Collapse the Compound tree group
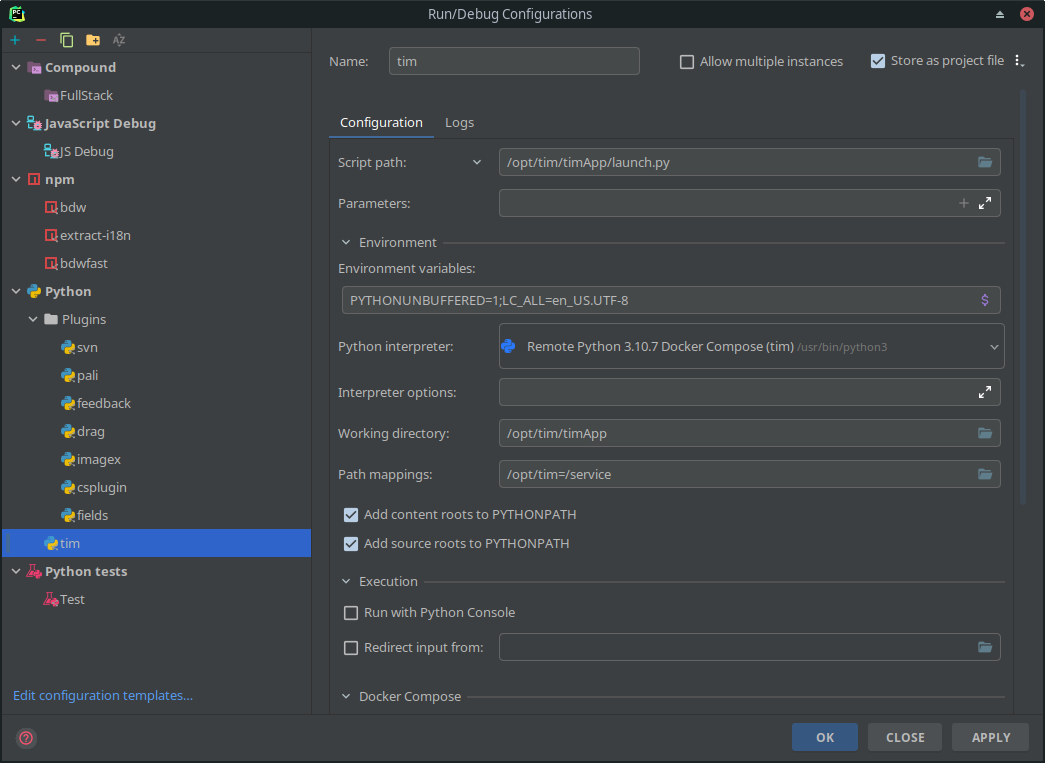The image size is (1045, 763). (16, 67)
